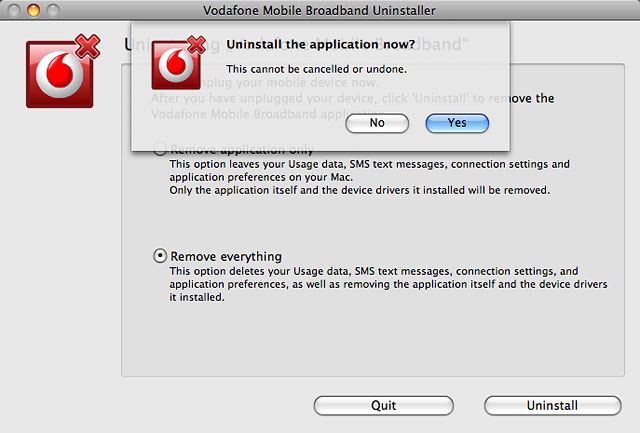Minimize the window using the yellow button

(32, 10)
